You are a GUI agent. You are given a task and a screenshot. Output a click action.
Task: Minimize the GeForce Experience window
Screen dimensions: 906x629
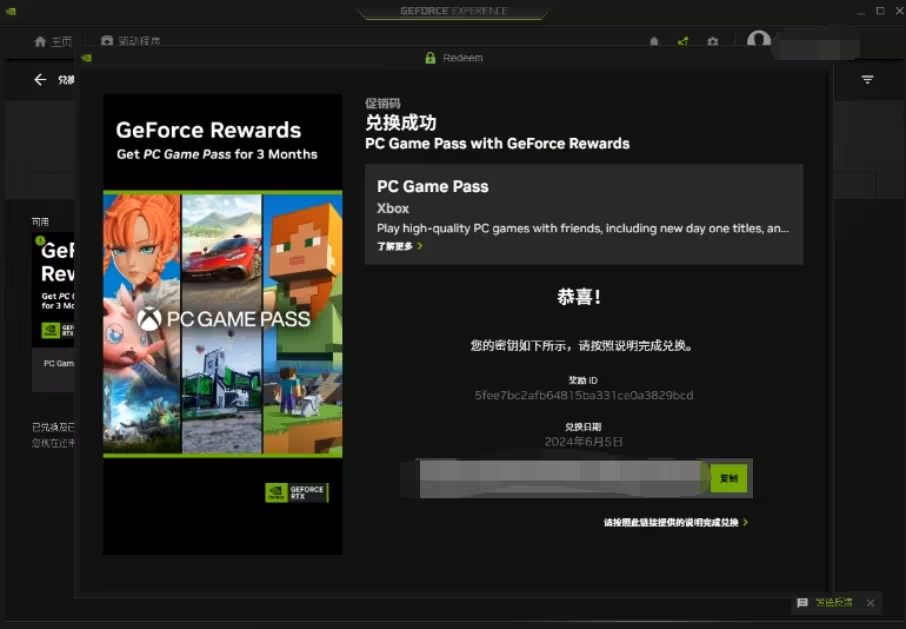861,11
